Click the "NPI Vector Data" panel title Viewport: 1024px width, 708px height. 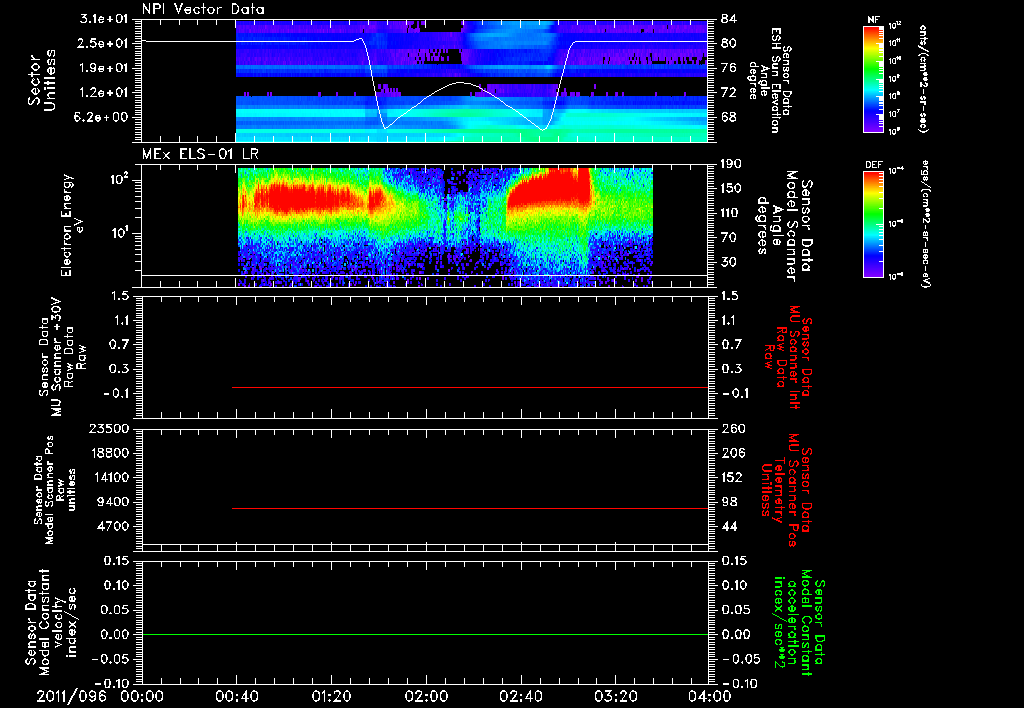(203, 9)
